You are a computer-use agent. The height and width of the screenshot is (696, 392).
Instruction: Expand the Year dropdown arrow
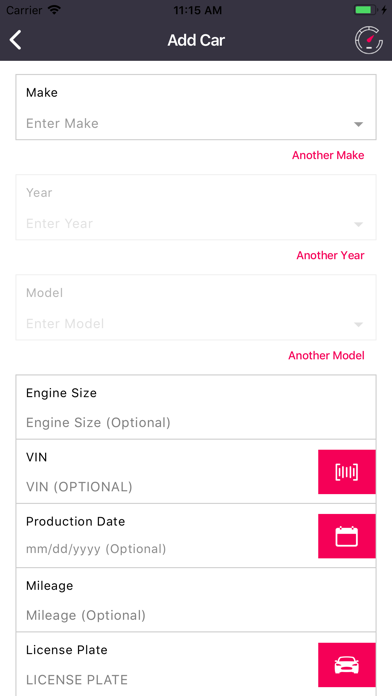359,225
